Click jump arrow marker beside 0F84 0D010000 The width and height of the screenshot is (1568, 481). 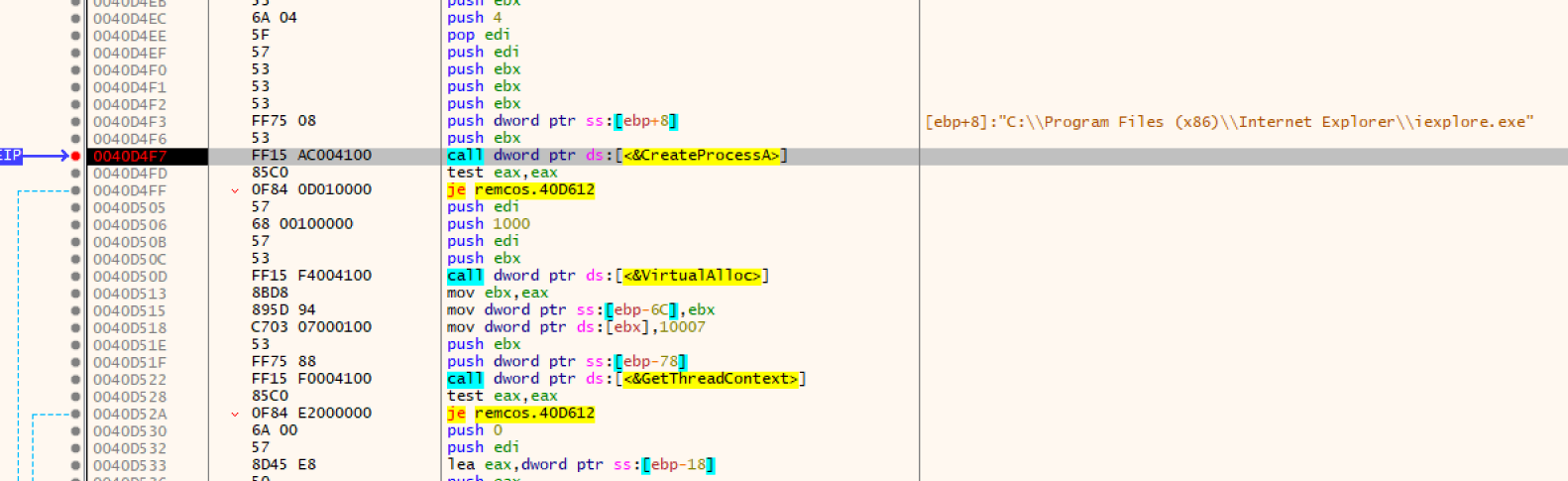tap(235, 190)
